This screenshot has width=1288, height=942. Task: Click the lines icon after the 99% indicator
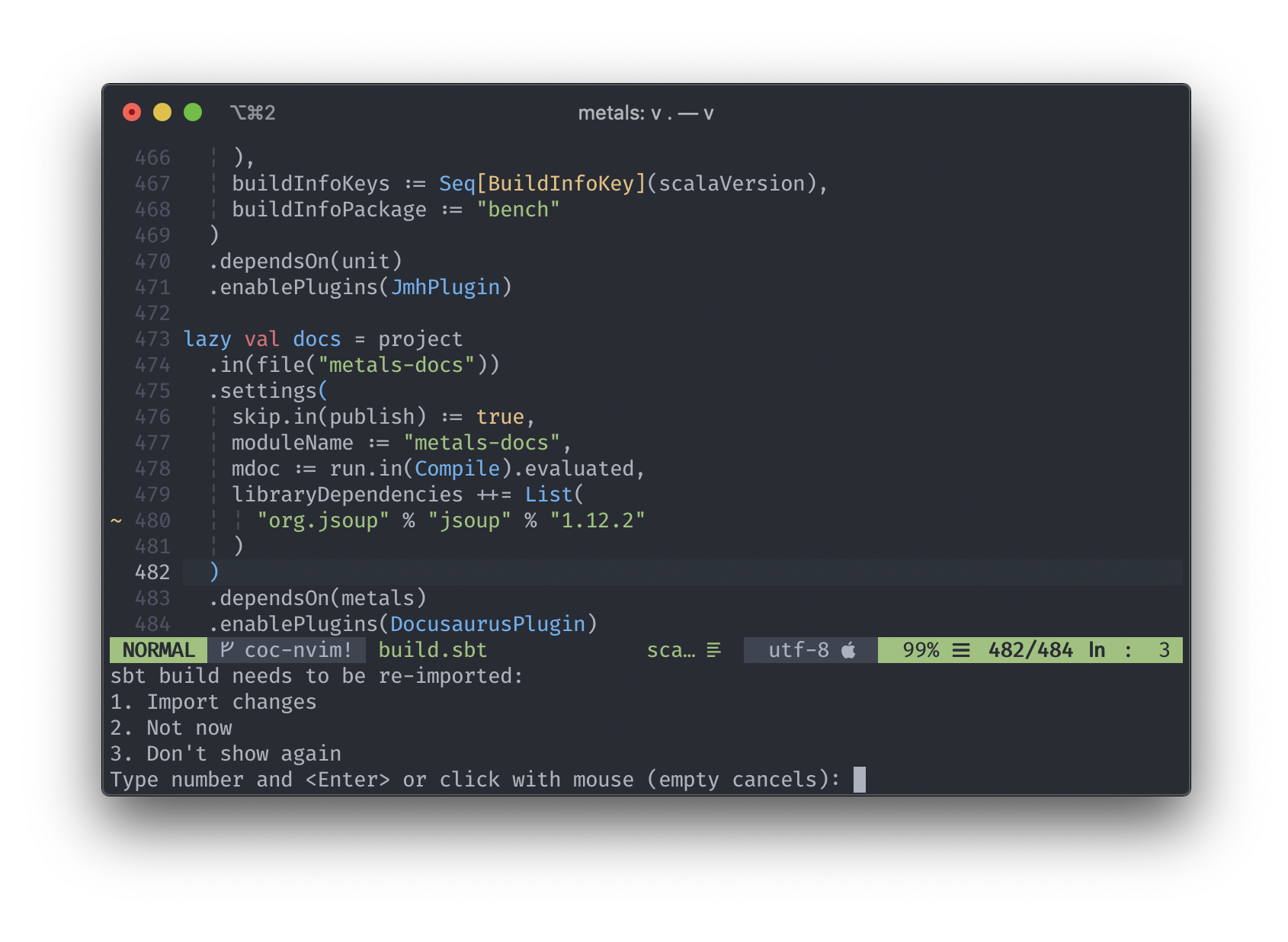click(961, 650)
